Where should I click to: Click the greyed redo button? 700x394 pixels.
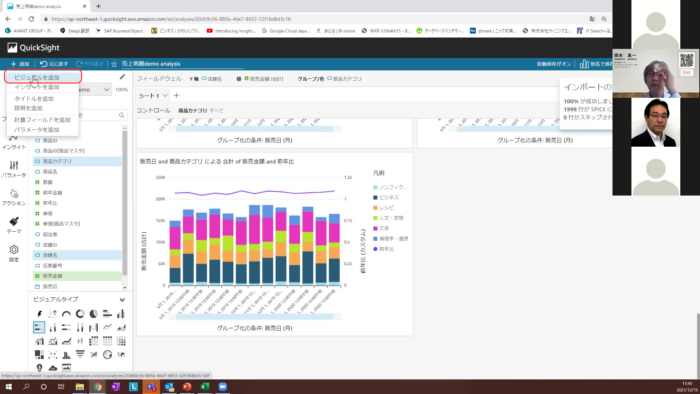click(90, 64)
